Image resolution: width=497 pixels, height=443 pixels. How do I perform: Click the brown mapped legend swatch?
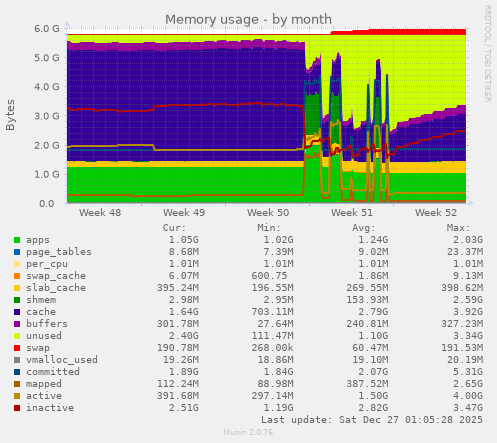(17, 384)
